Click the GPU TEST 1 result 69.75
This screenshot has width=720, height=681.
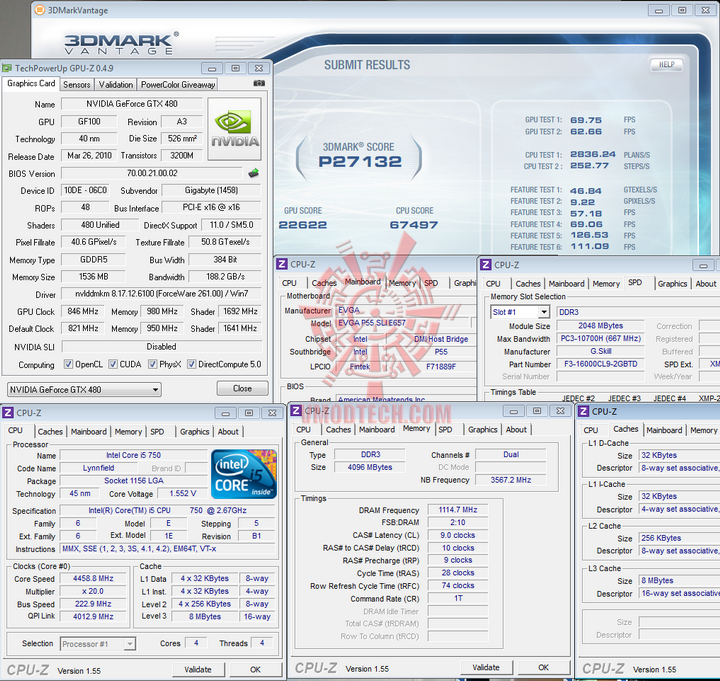pos(586,120)
